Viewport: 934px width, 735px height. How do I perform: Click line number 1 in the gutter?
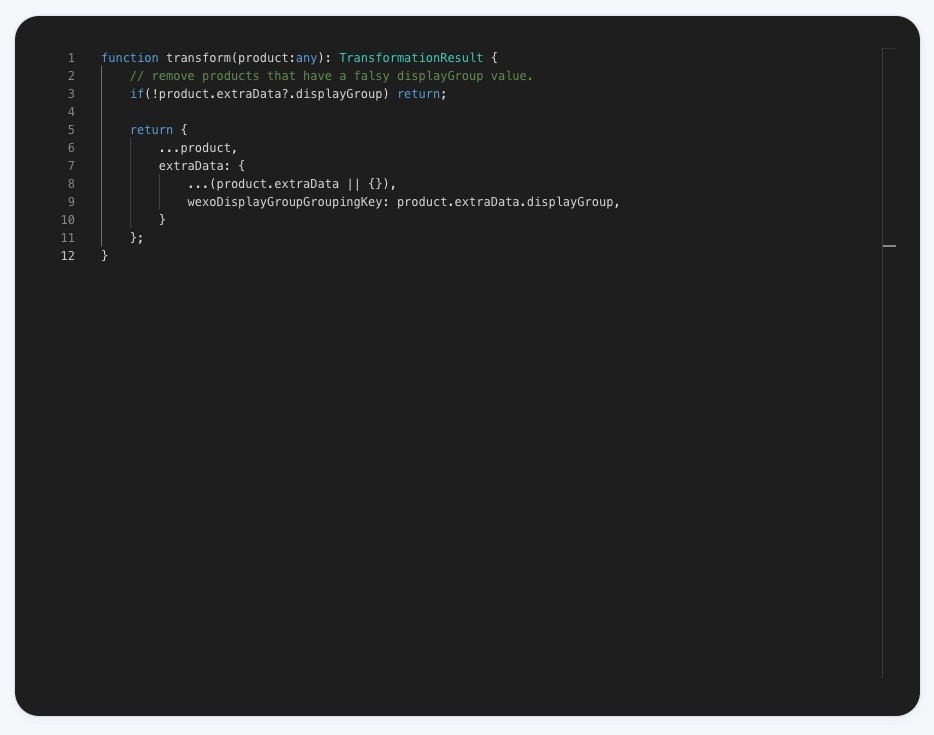tap(71, 58)
